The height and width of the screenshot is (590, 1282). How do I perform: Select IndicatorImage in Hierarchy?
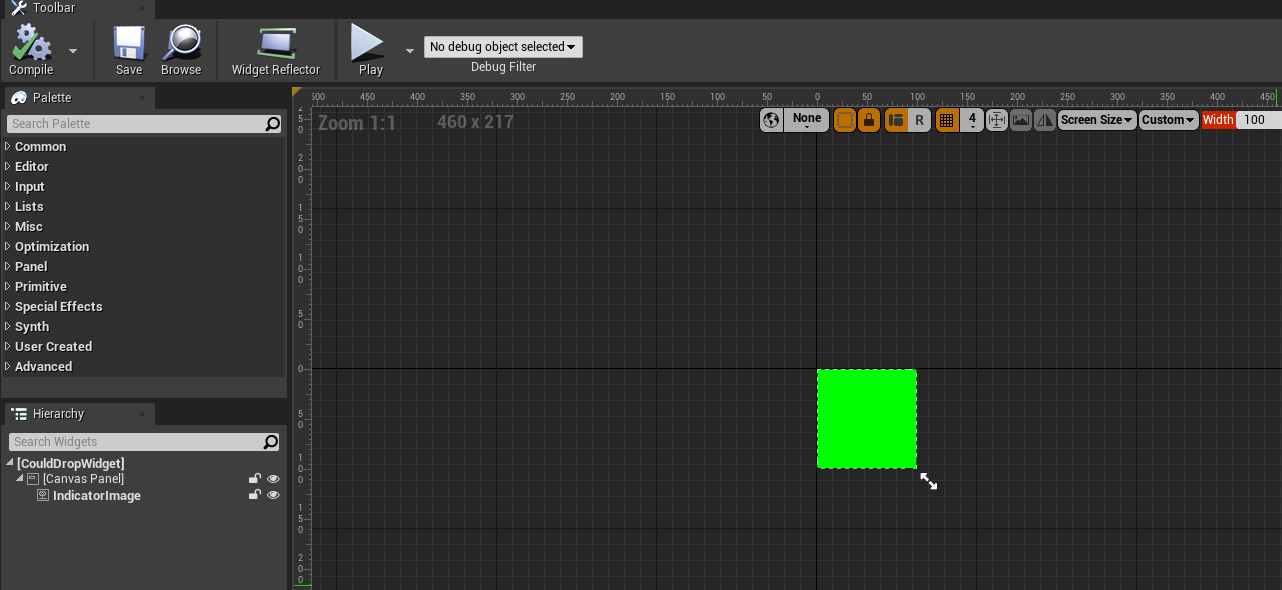[x=97, y=495]
